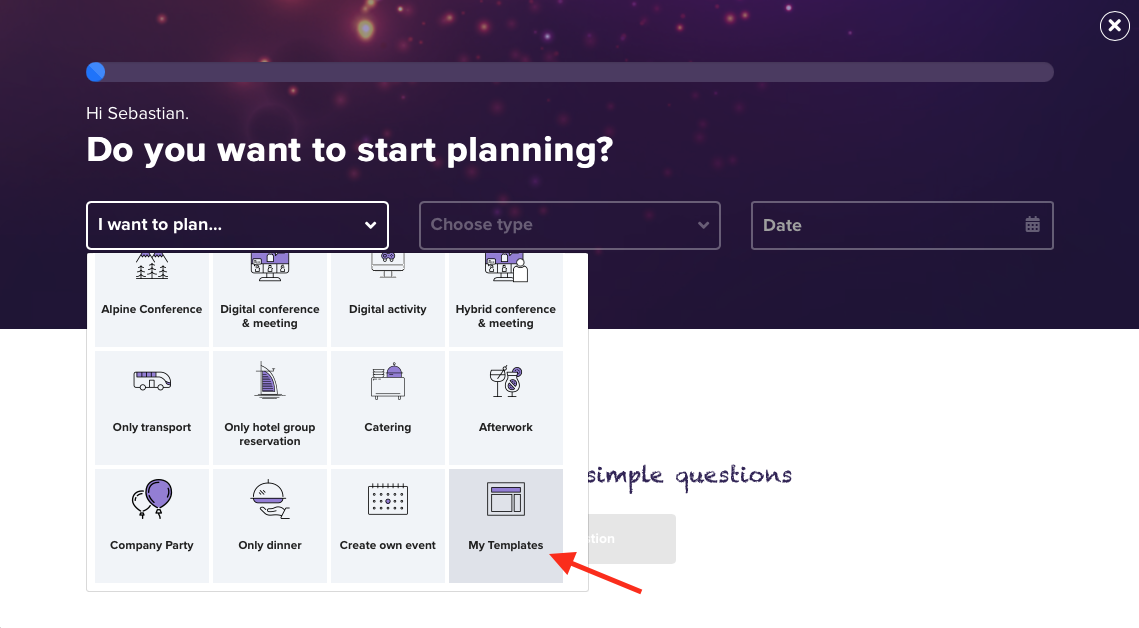Select the Only dinner tile

coord(269,526)
